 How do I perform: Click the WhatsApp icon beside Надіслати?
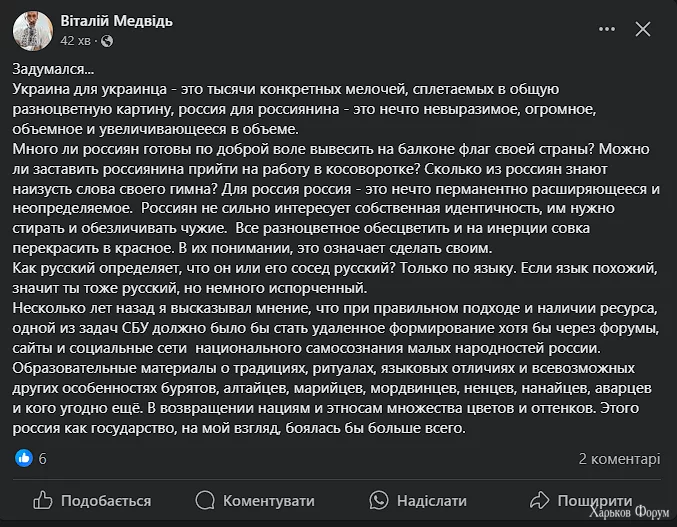pos(378,500)
